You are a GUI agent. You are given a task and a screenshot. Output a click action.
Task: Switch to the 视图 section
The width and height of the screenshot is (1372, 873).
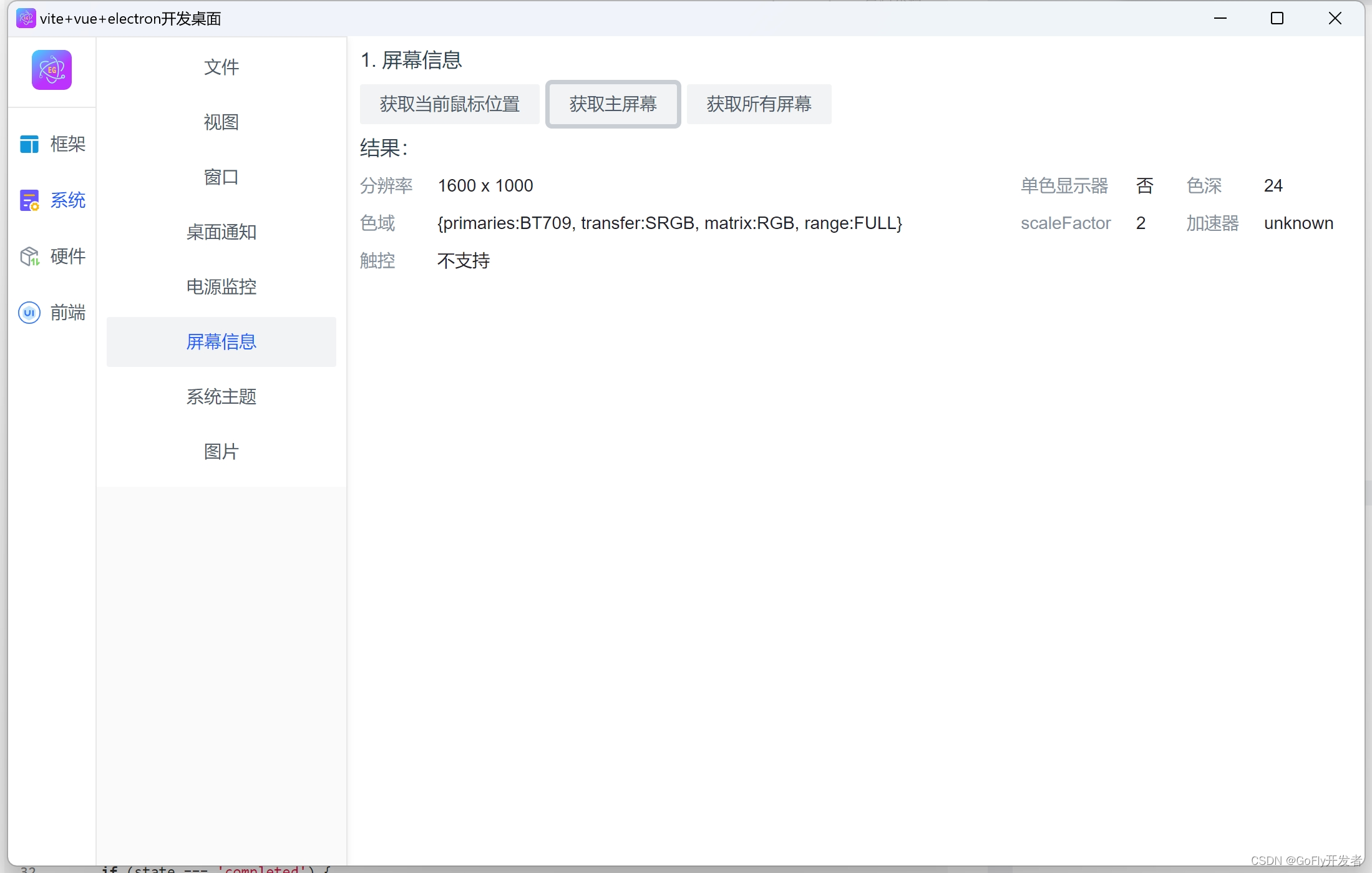[x=221, y=122]
